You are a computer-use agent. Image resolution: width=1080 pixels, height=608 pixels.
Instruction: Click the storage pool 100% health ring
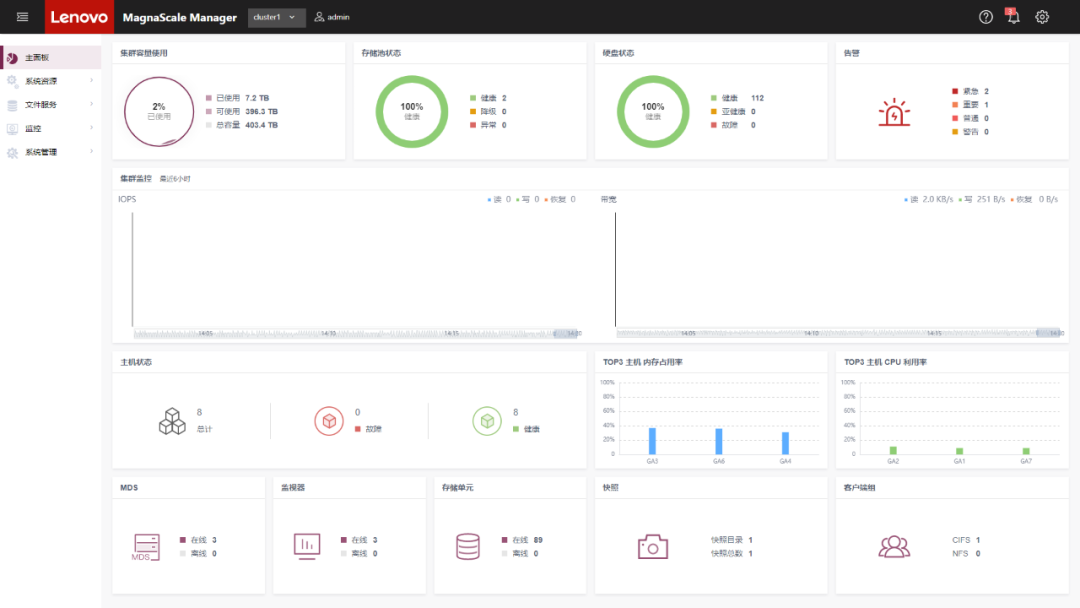(x=412, y=112)
